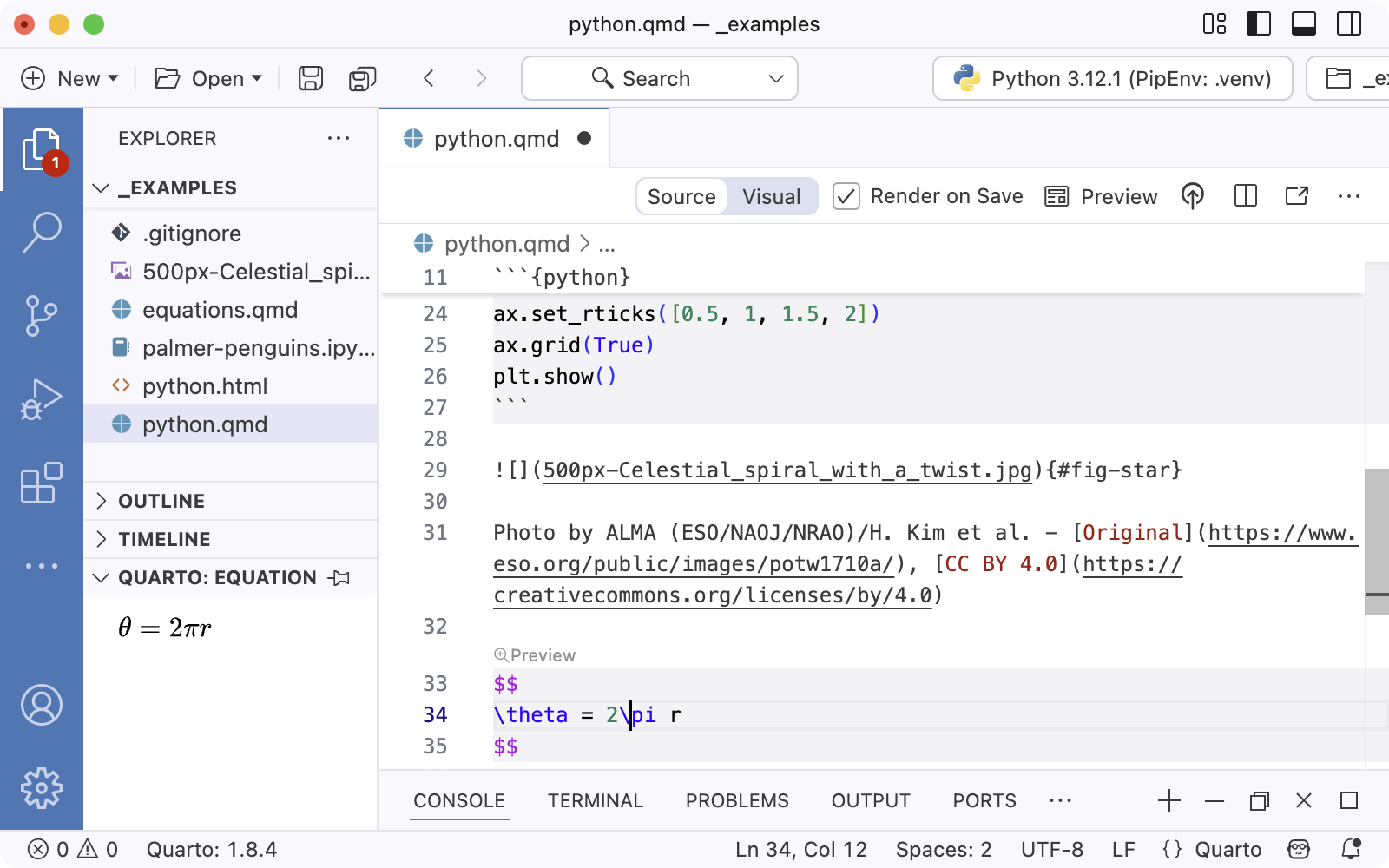Image resolution: width=1389 pixels, height=868 pixels.
Task: Open the Extensions view
Action: [x=43, y=483]
